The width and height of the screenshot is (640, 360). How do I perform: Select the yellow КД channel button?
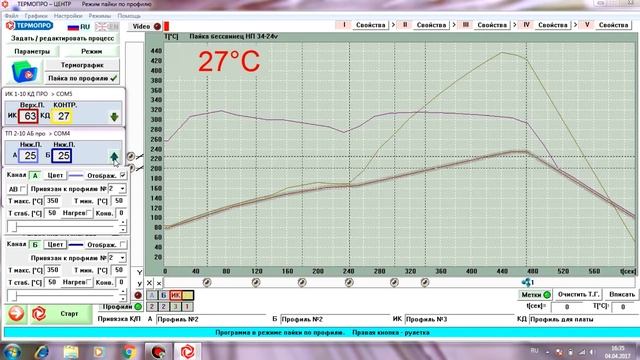coord(188,295)
